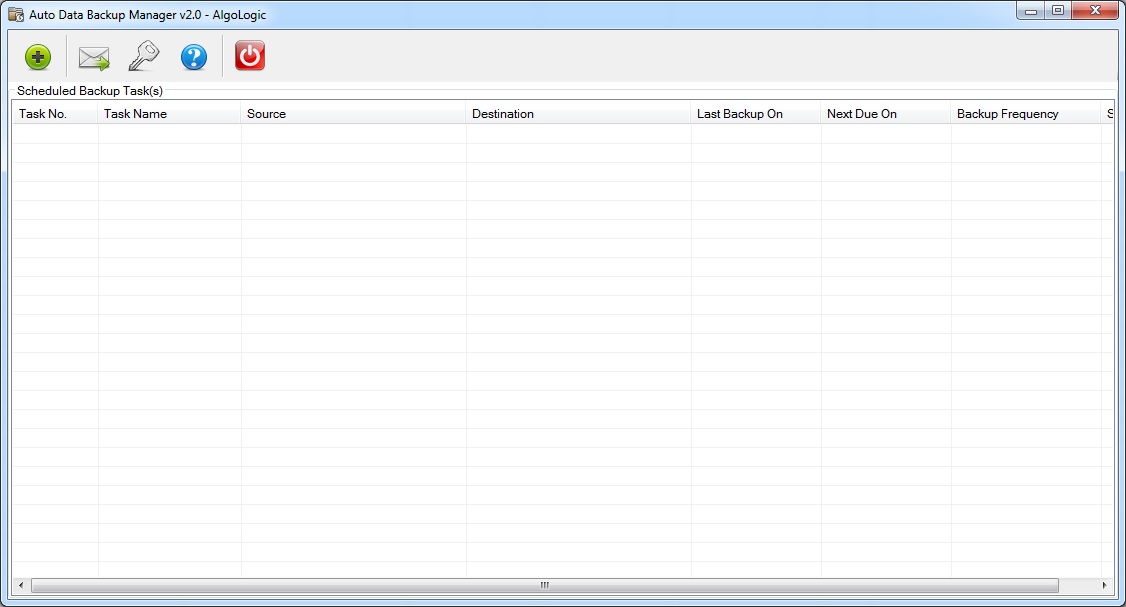Viewport: 1126px width, 607px height.
Task: Click the partially hidden rightmost column header
Action: [1110, 113]
